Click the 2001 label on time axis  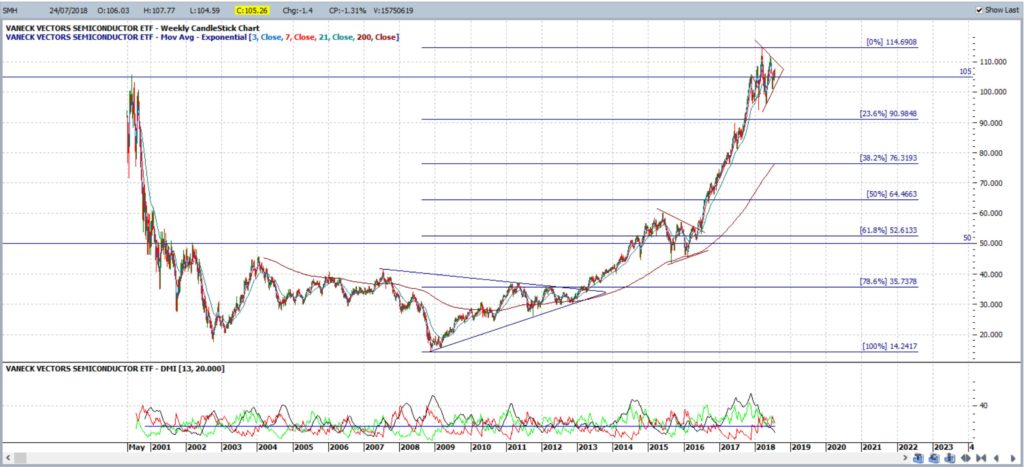(x=161, y=447)
